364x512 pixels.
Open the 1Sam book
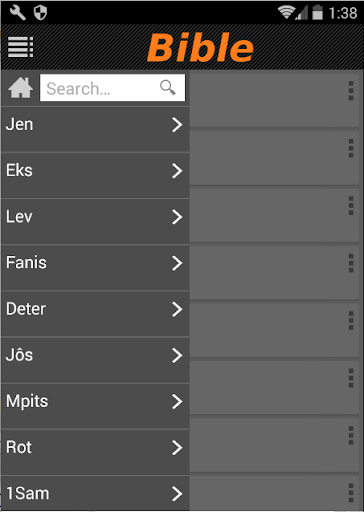95,494
